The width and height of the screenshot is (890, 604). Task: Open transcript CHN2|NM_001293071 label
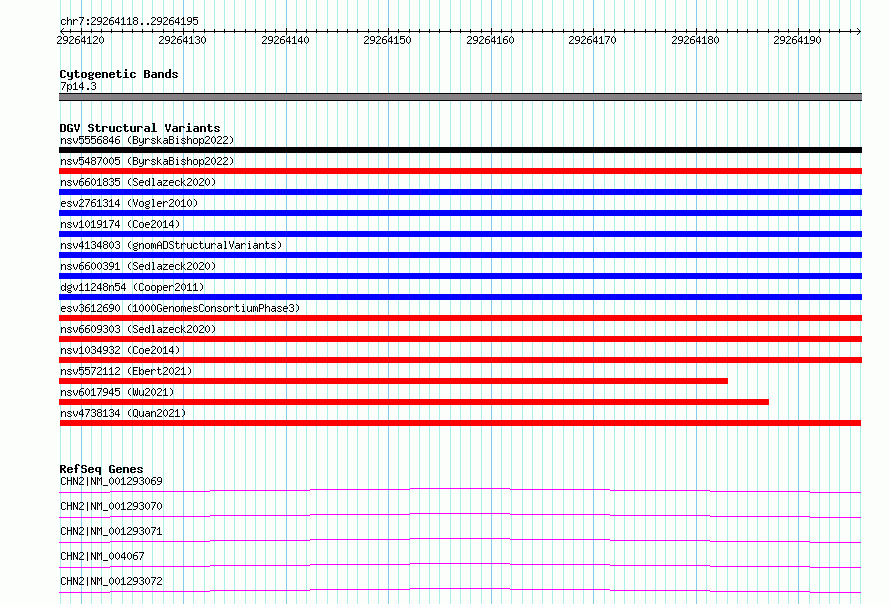point(111,531)
